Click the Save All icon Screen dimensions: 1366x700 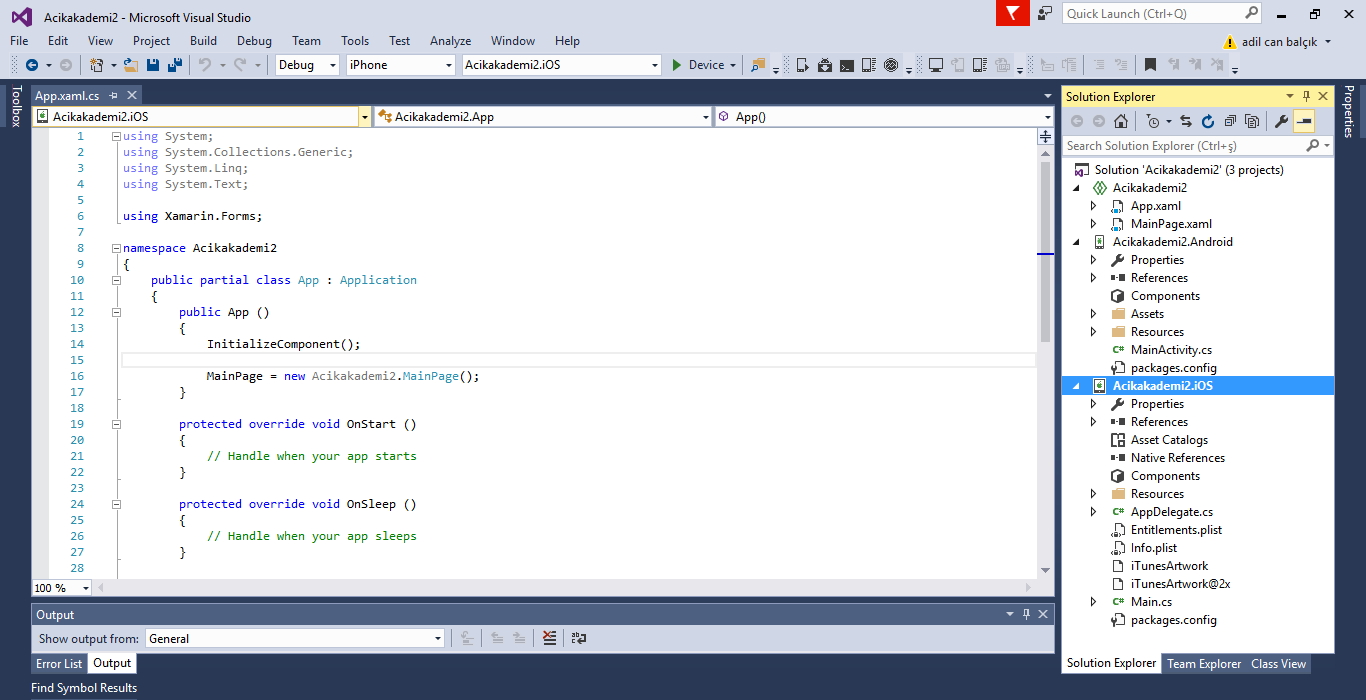click(175, 65)
